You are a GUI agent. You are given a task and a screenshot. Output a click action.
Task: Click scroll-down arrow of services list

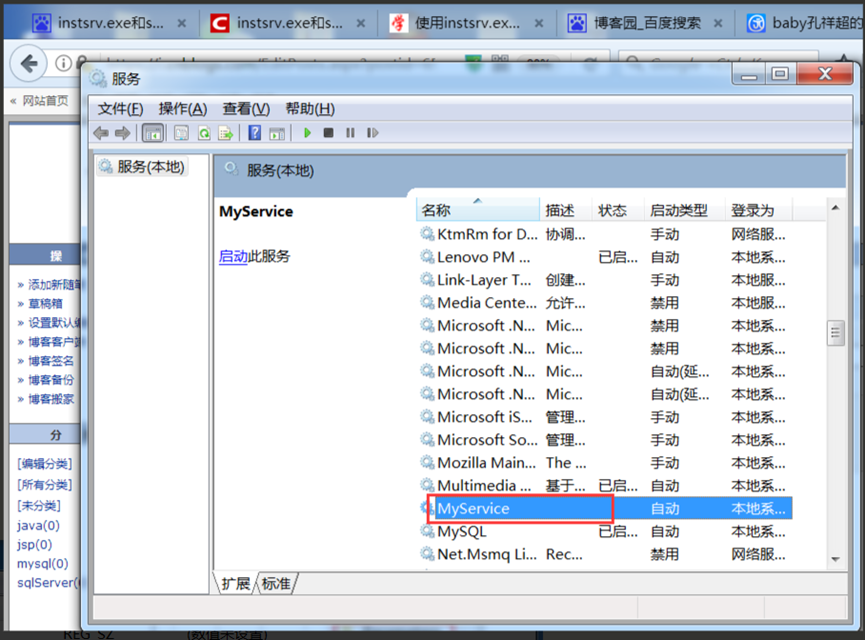tap(835, 559)
